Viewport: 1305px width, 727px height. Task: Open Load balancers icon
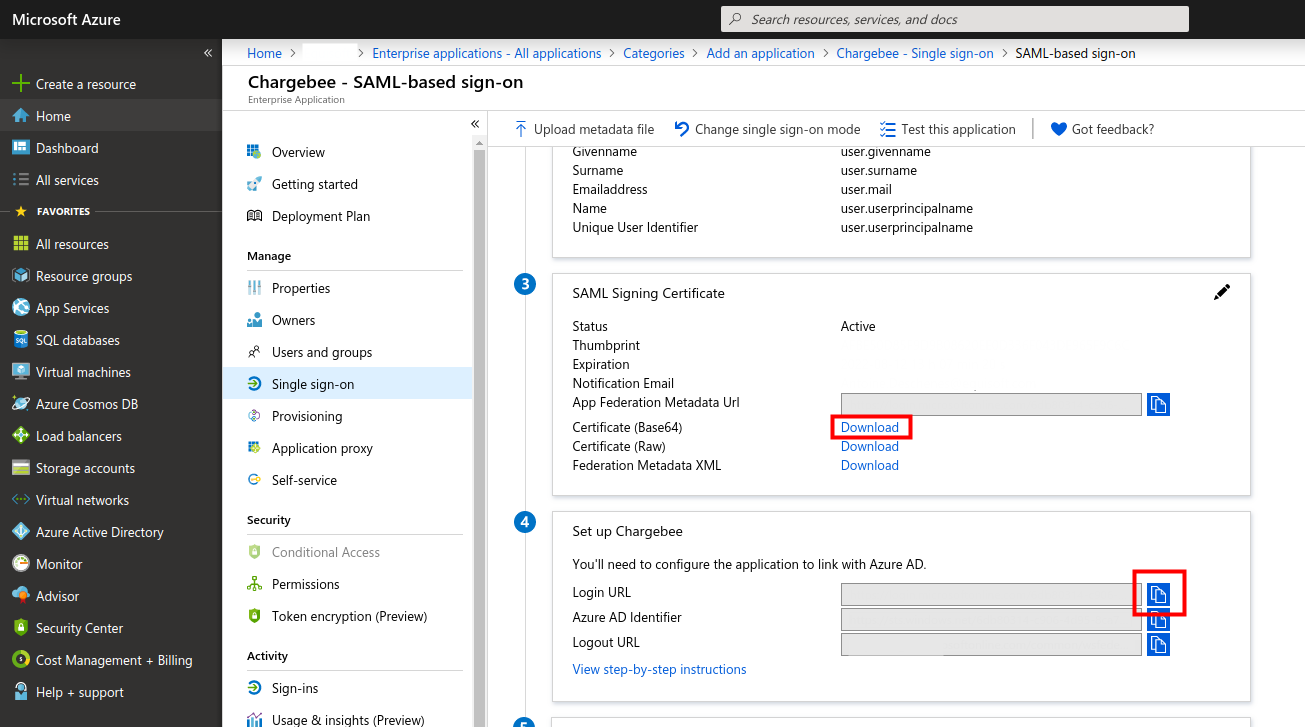click(x=20, y=436)
